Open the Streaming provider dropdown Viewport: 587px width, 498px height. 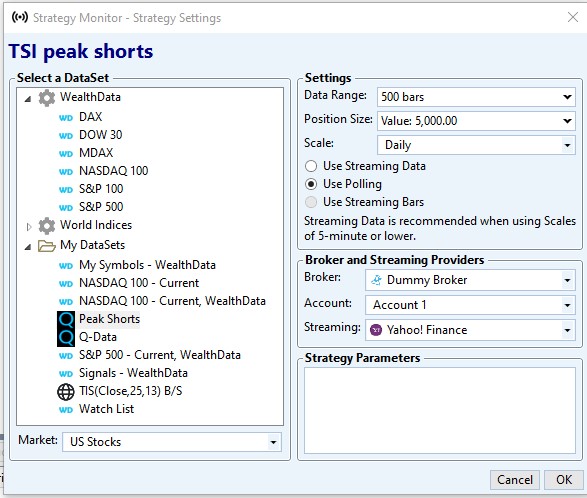pos(567,330)
